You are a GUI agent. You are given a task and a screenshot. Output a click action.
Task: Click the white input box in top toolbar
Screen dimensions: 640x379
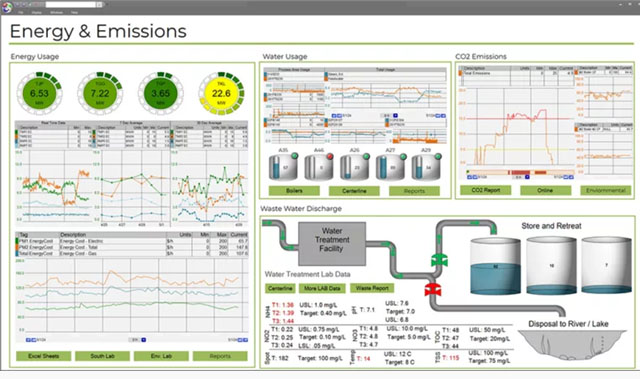(x=70, y=4)
